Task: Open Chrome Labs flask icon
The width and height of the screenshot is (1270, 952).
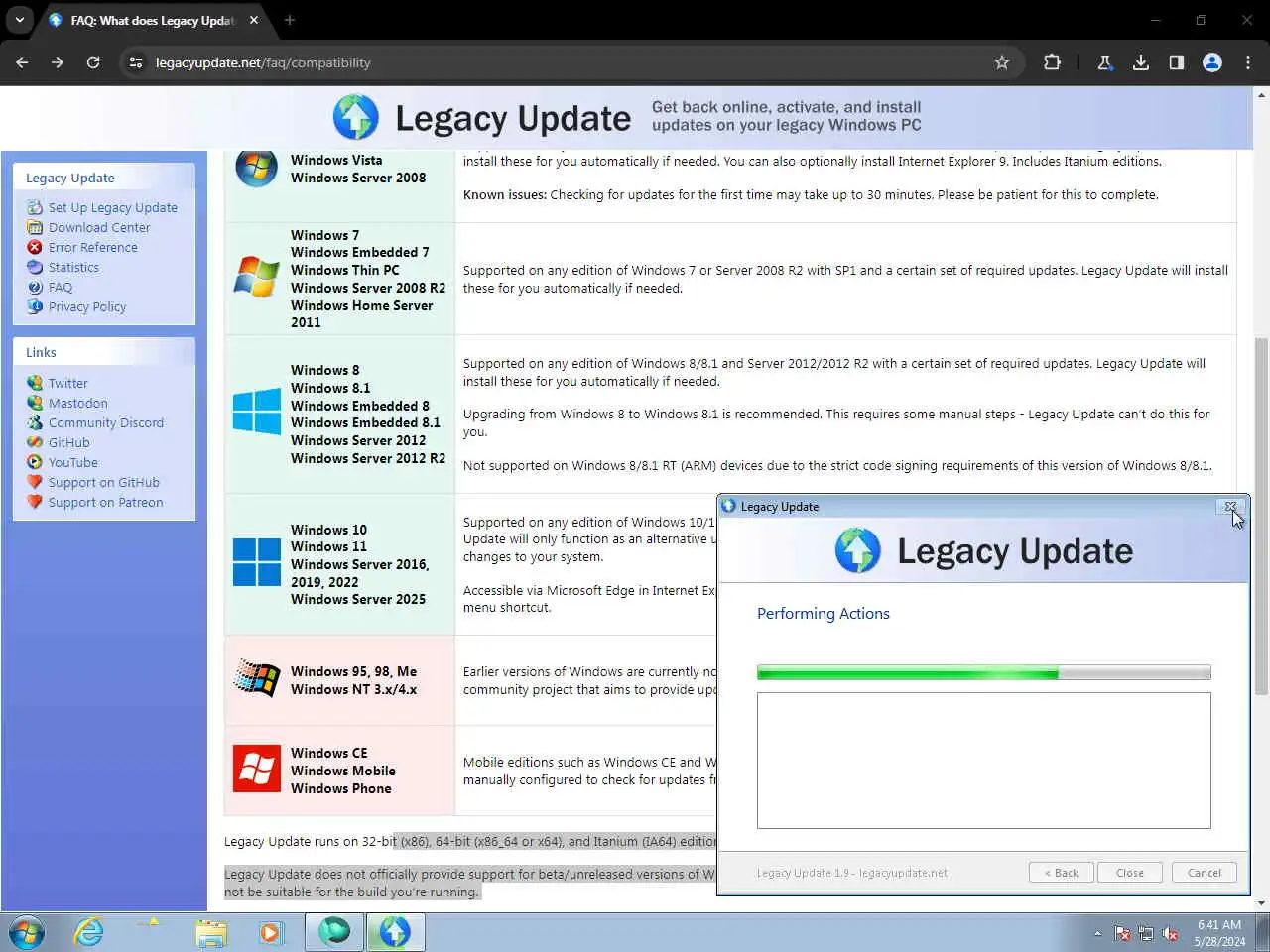Action: point(1105,62)
